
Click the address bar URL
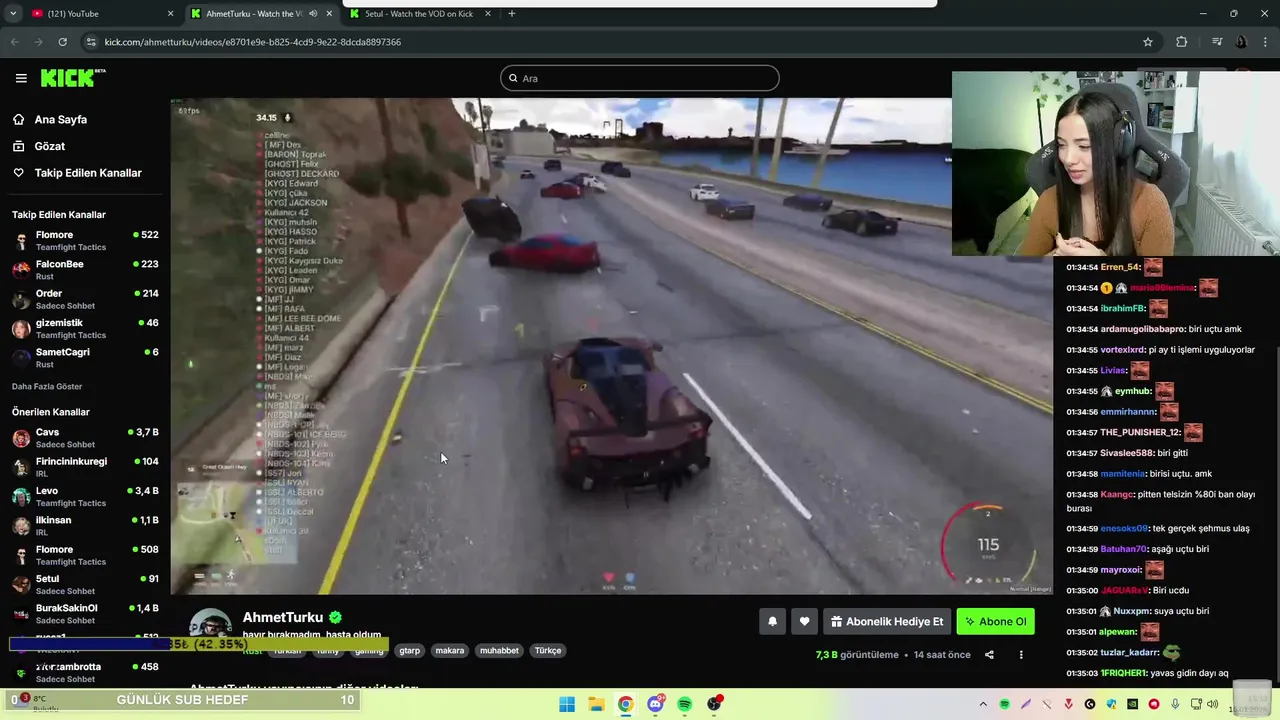click(253, 42)
